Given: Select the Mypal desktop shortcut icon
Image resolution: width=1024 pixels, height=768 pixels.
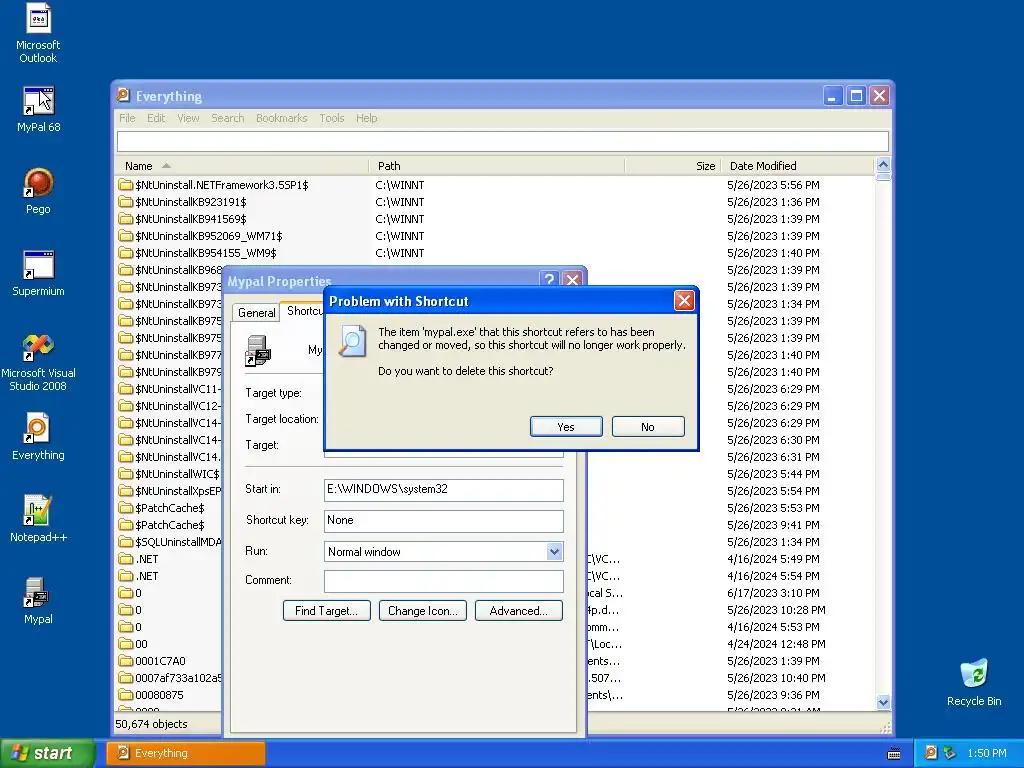Looking at the screenshot, I should coord(38,601).
